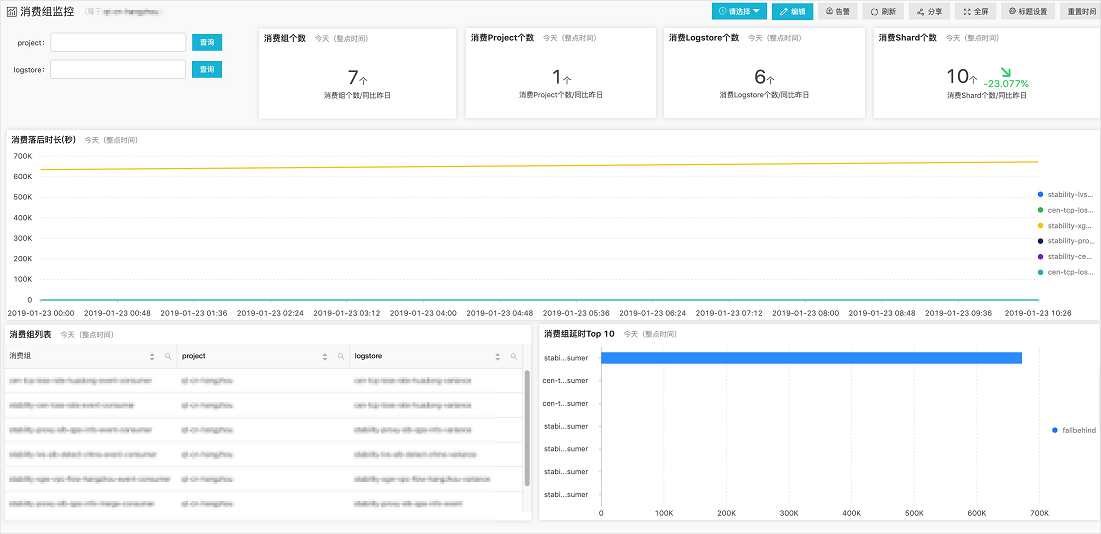Open 标题设置 title settings

pos(1028,12)
